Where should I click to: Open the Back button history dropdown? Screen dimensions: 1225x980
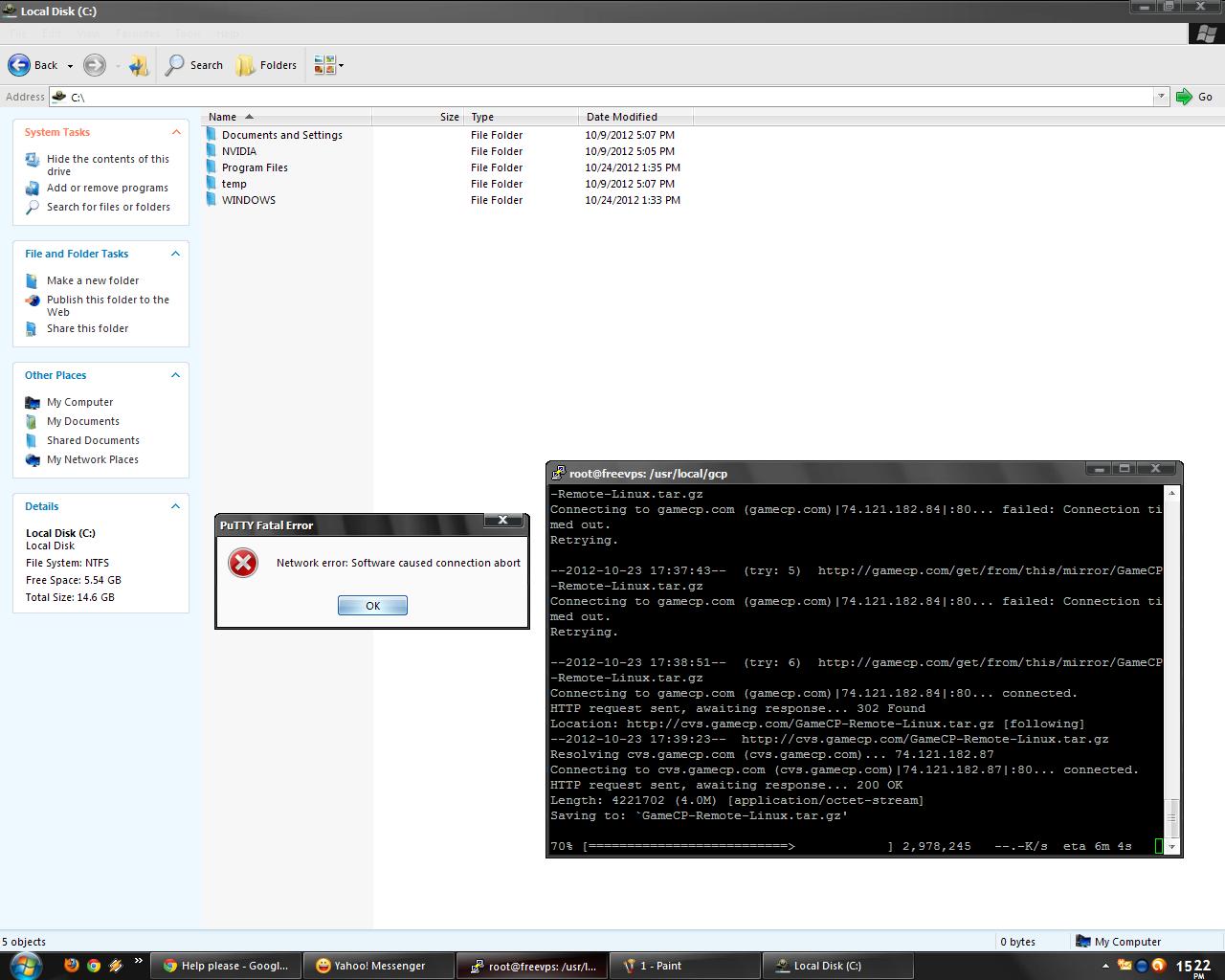tap(70, 66)
